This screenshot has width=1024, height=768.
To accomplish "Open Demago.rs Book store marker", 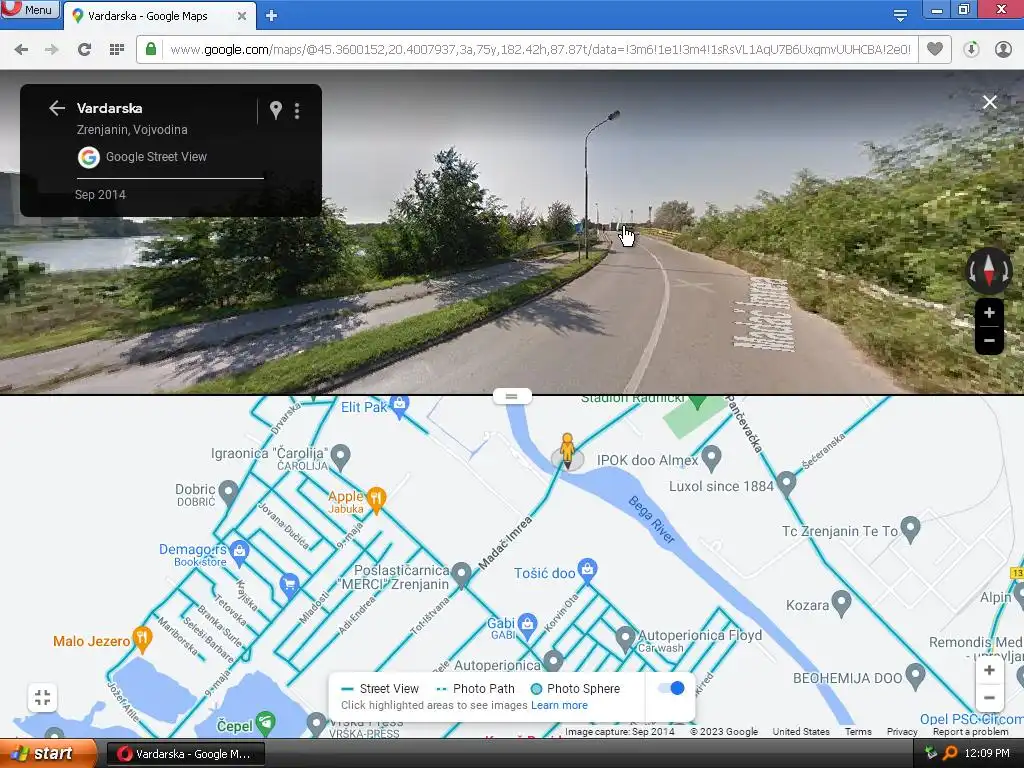I will [x=240, y=552].
